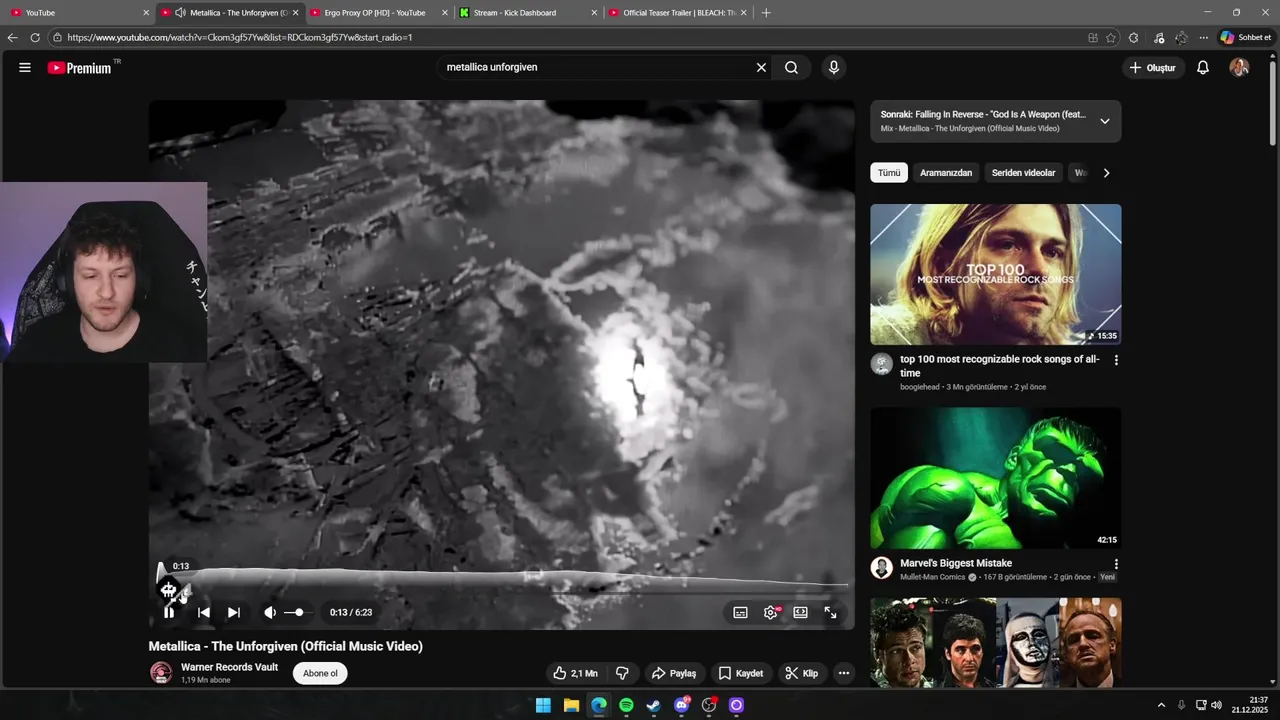The width and height of the screenshot is (1280, 720).
Task: Show more filter chips with arrow
Action: tap(1106, 173)
